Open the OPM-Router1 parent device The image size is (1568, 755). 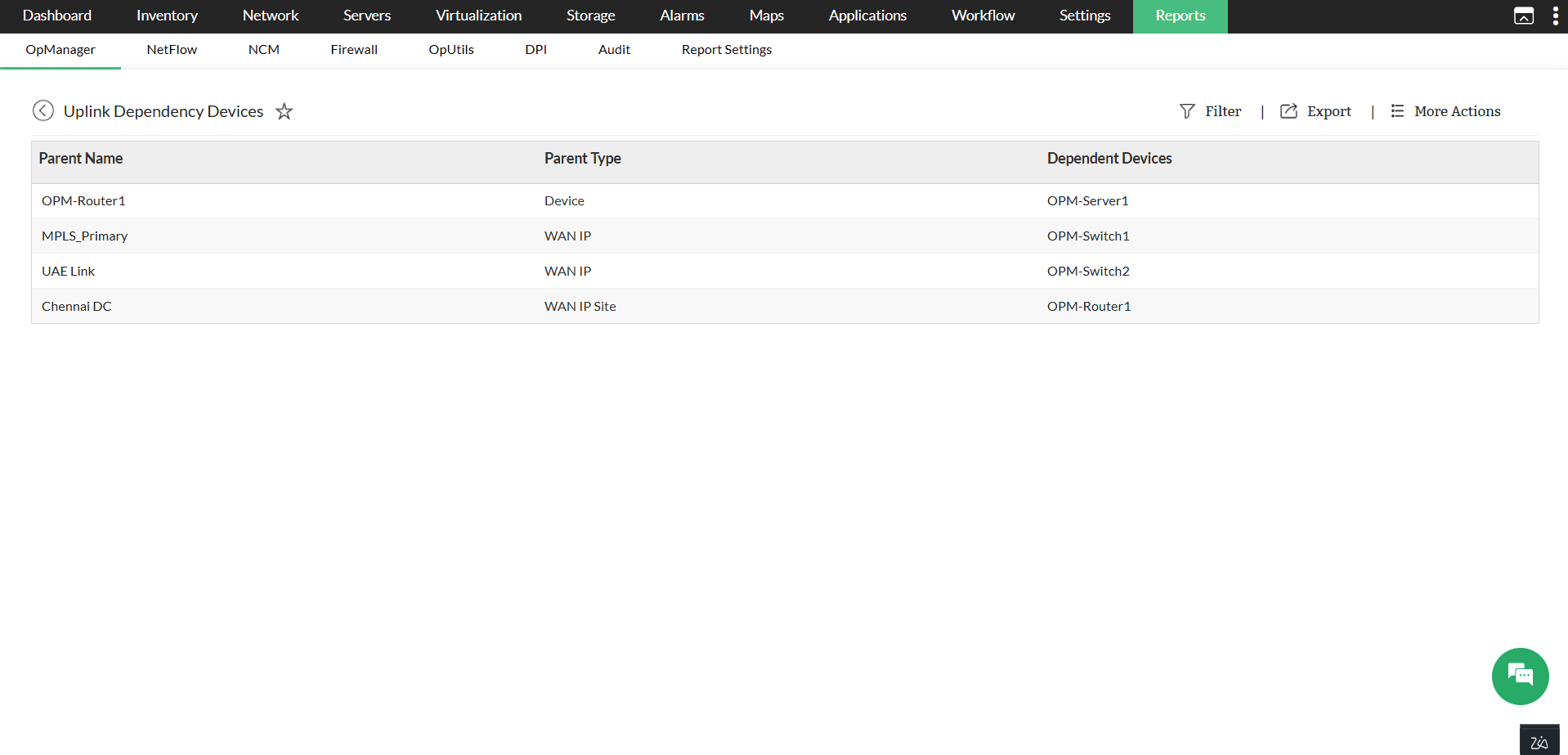point(83,200)
